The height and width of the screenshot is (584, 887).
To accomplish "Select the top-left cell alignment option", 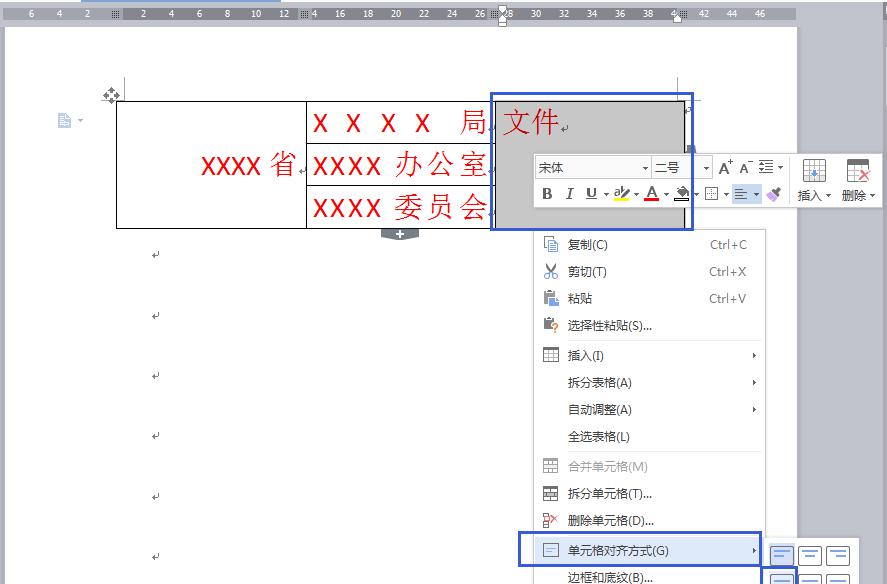I will (782, 555).
